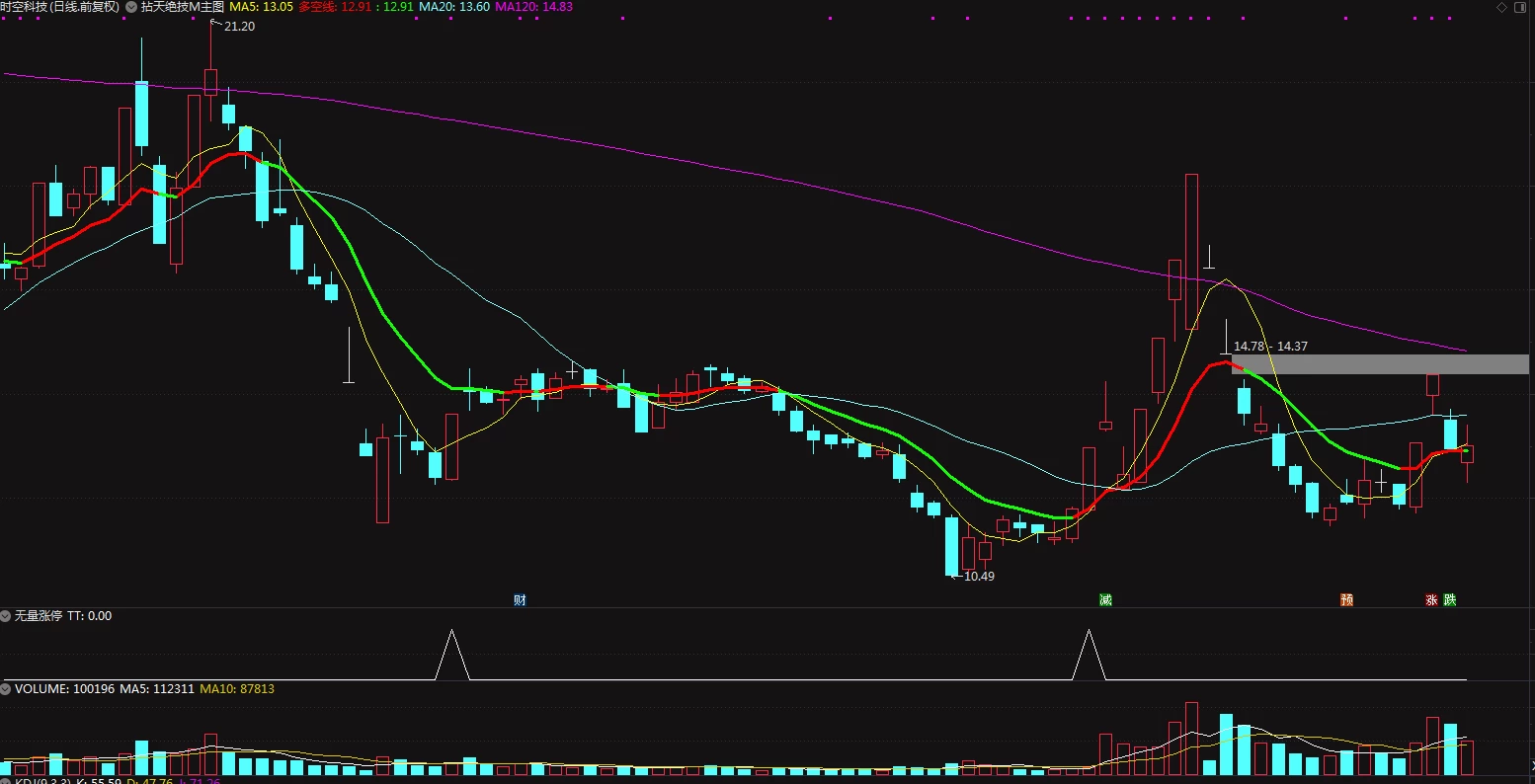Click the blue 财 event marker
This screenshot has height=784, width=1535.
click(521, 600)
